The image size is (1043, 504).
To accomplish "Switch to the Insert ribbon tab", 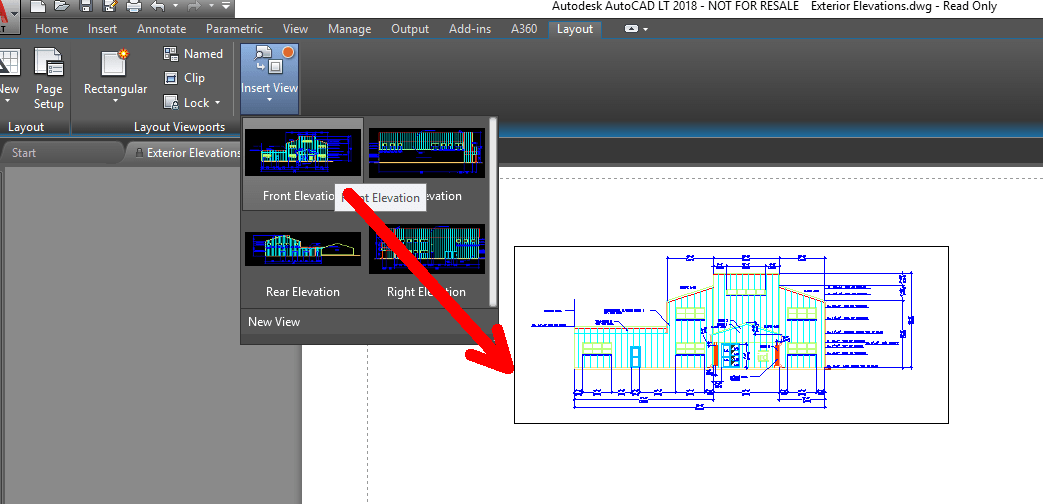I will tap(102, 29).
